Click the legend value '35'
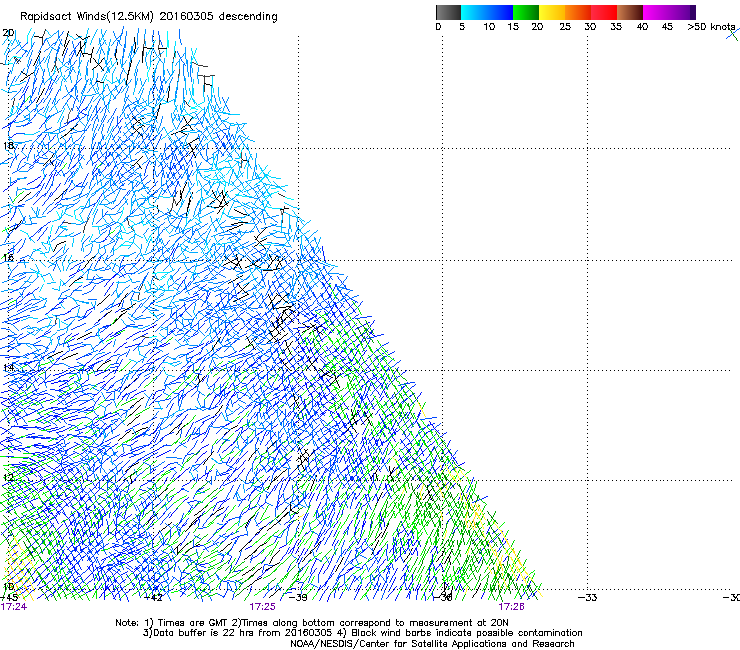The image size is (740, 650). click(616, 27)
